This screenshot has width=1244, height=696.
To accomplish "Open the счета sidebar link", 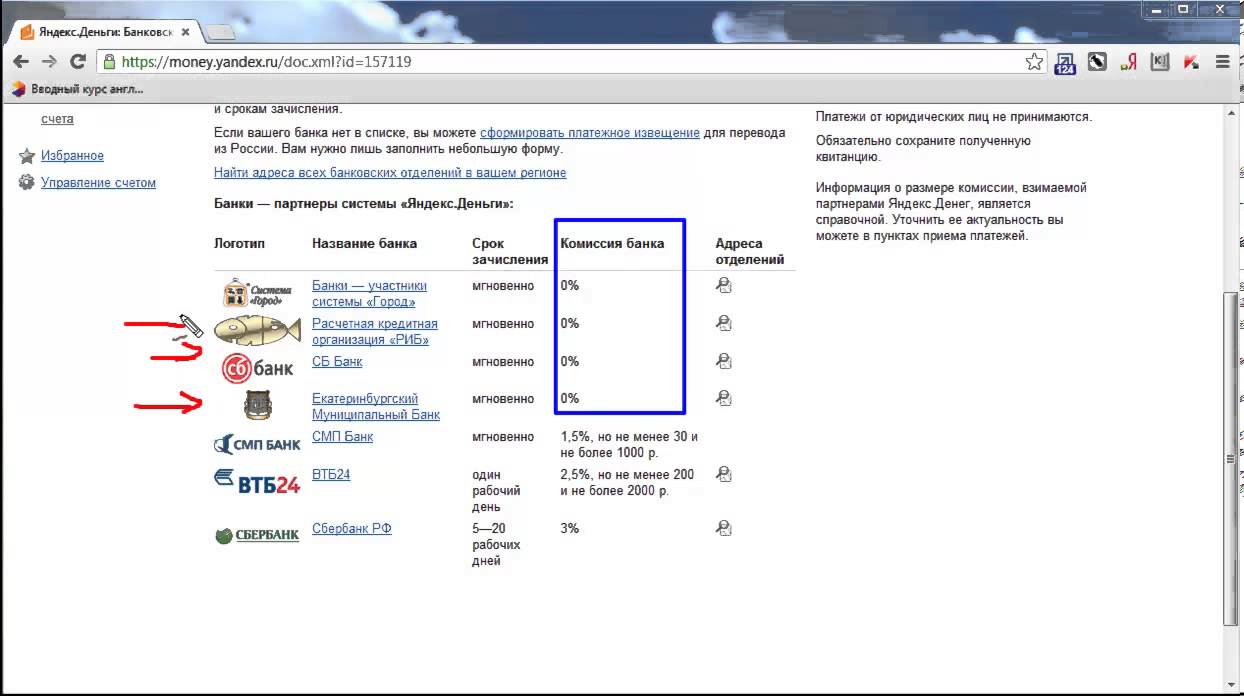I will (57, 119).
